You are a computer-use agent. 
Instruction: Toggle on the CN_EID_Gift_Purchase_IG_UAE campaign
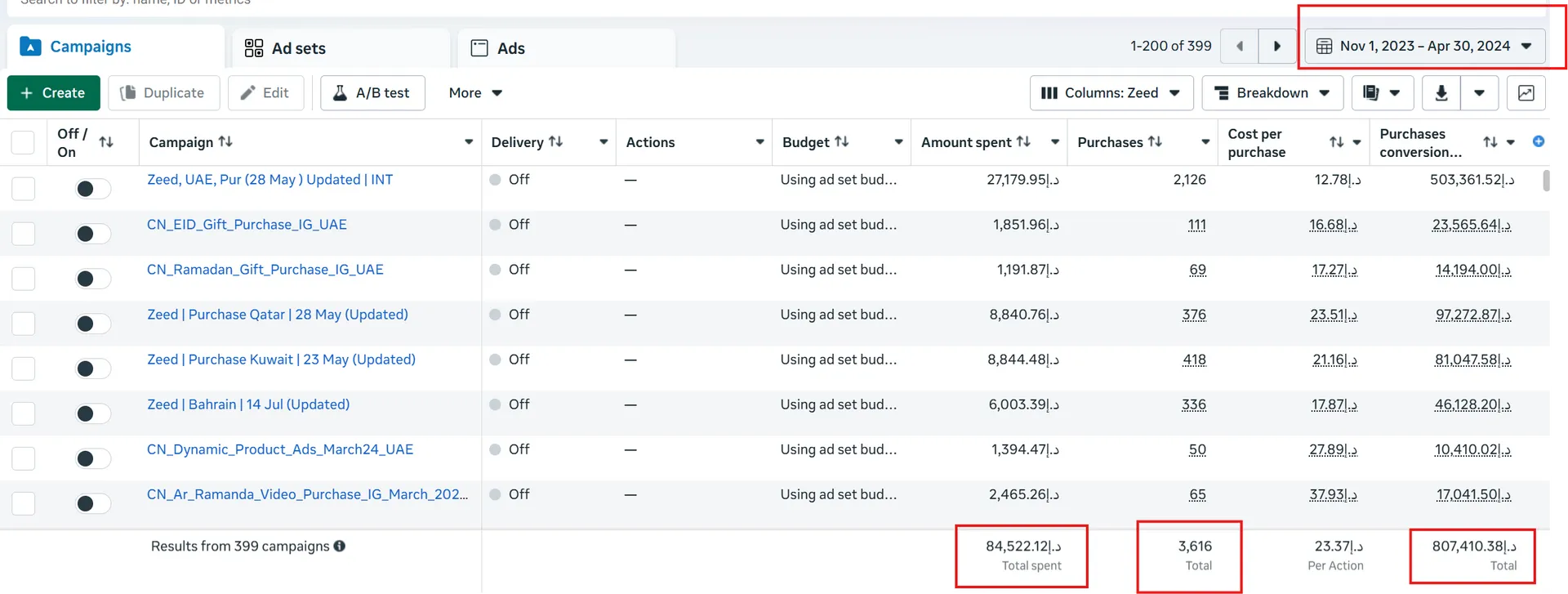pos(93,234)
